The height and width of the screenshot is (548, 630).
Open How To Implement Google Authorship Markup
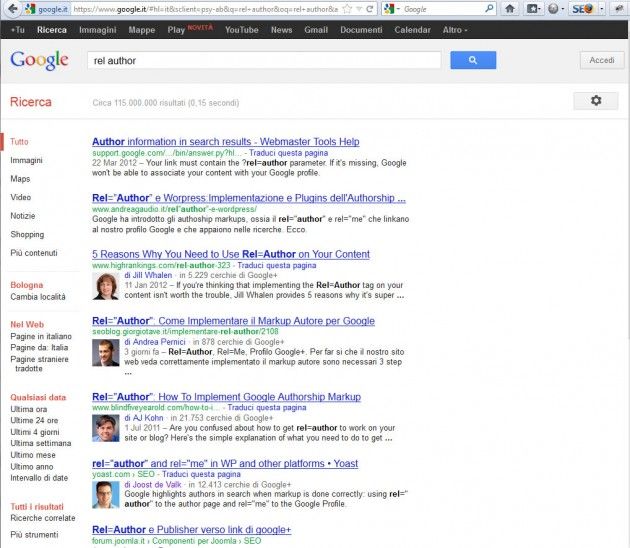226,397
